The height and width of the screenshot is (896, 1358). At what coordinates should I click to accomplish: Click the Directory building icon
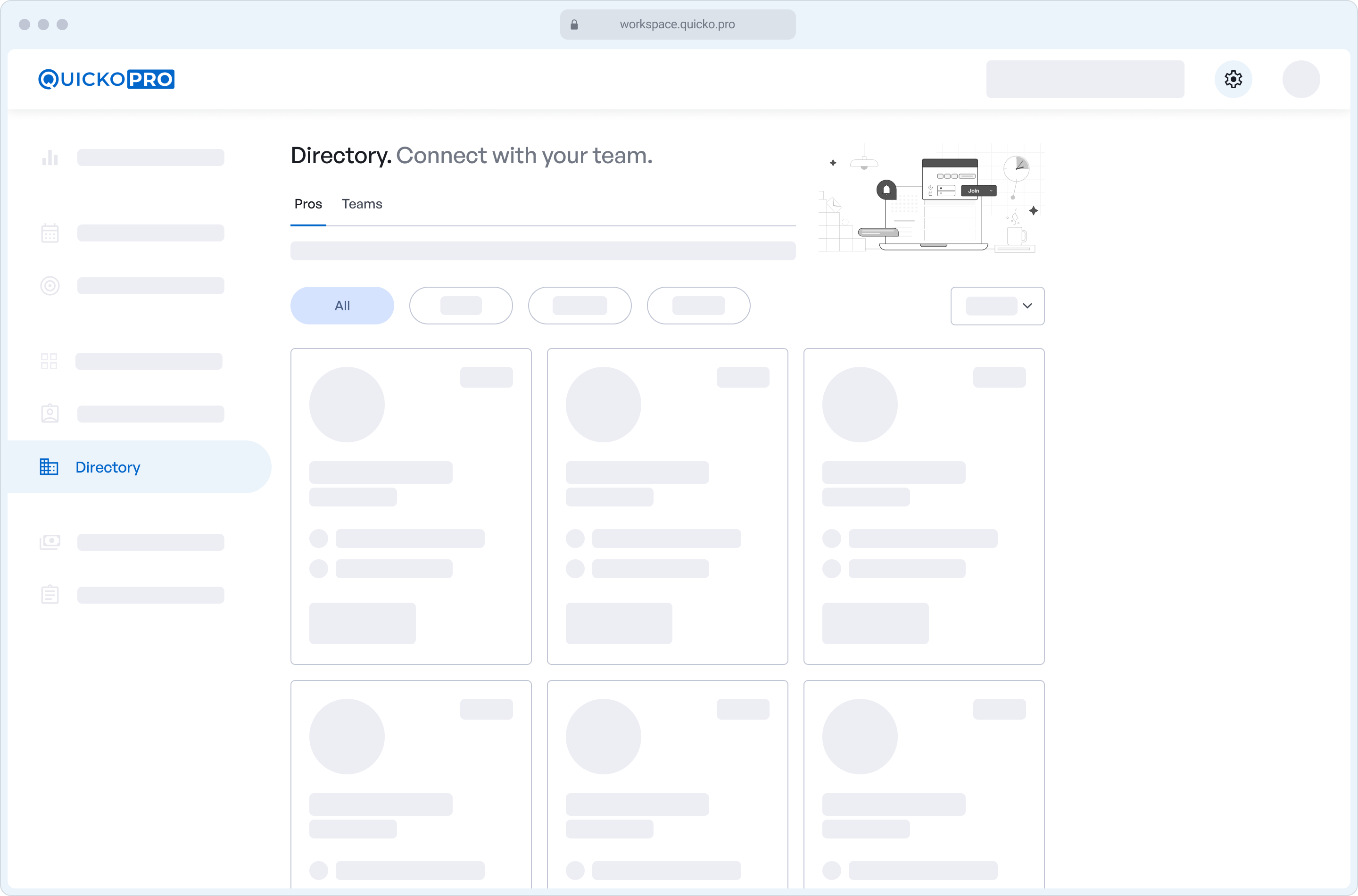coord(49,467)
